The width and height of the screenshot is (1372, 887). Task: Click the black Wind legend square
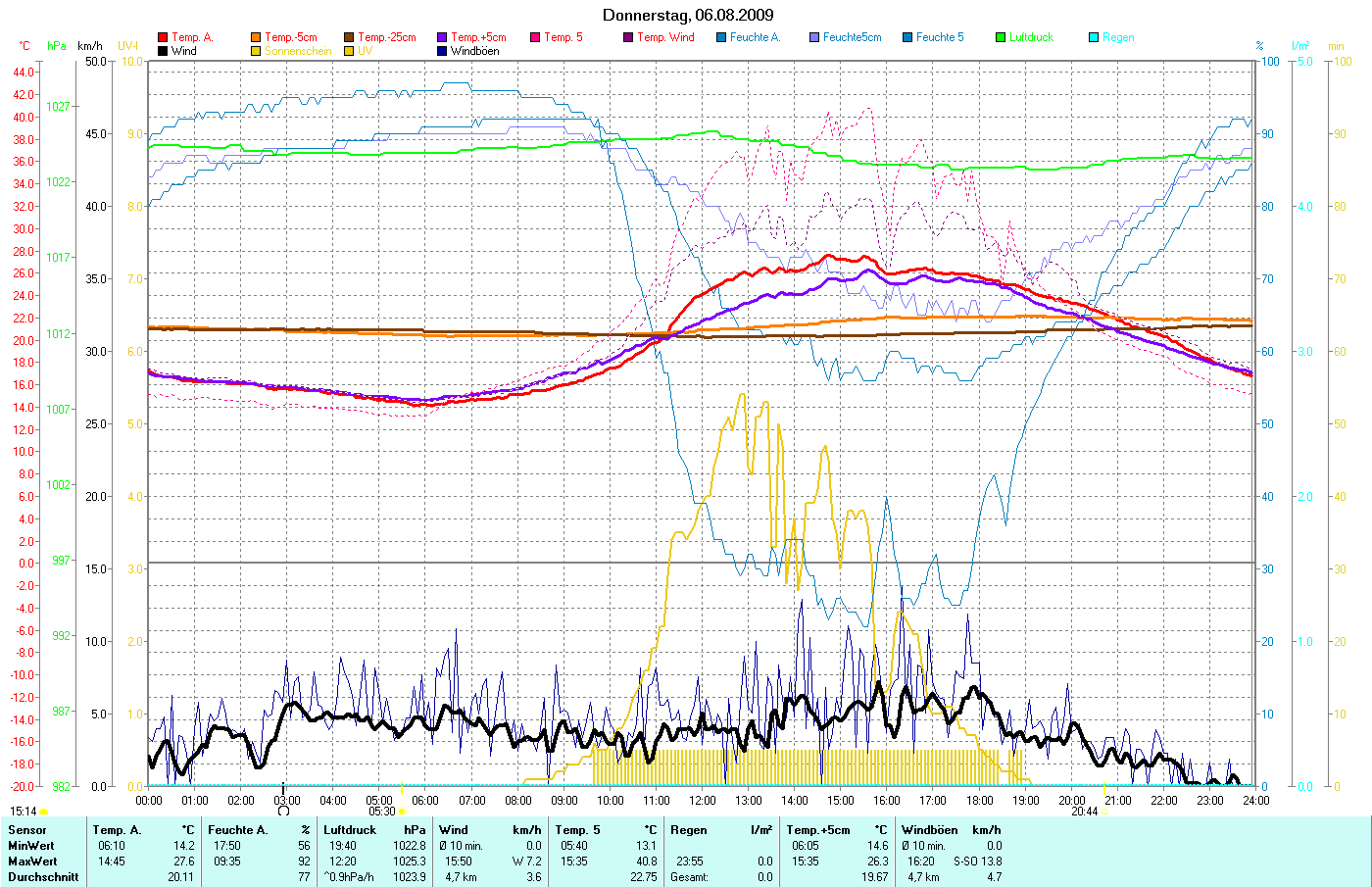163,51
